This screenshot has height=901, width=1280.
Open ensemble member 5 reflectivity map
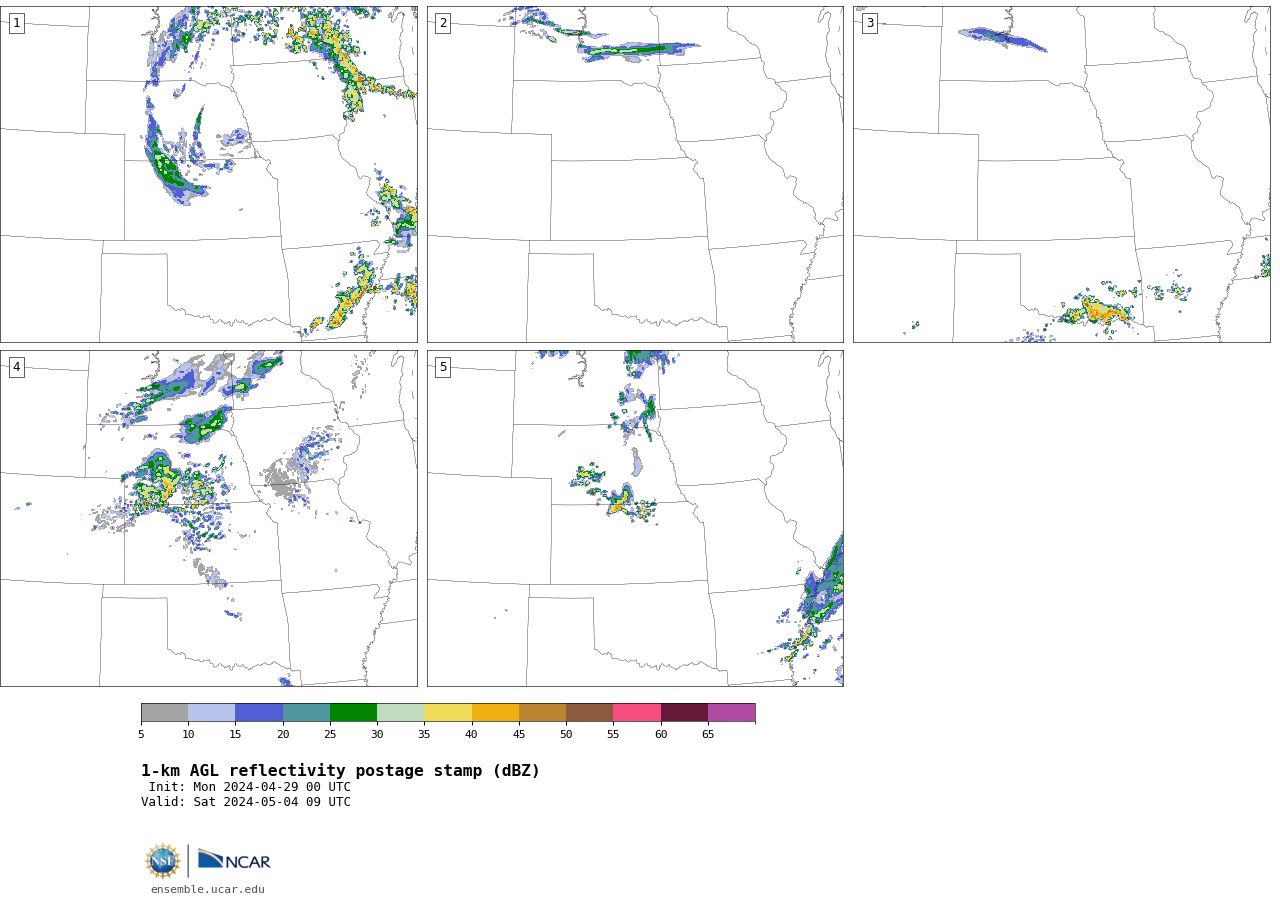coord(635,518)
